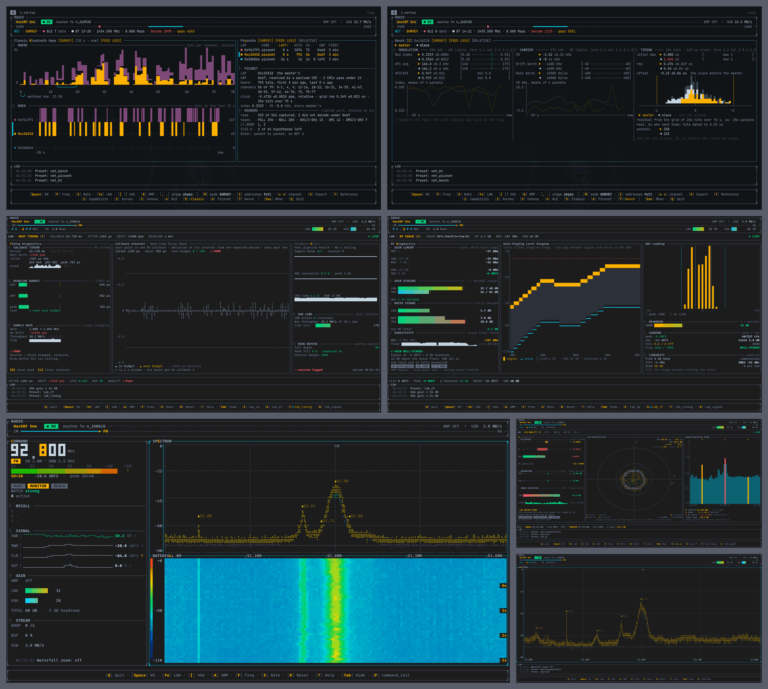Click 0xfe17f1 label in WHEN timeline
The image size is (768, 689).
tap(25, 119)
